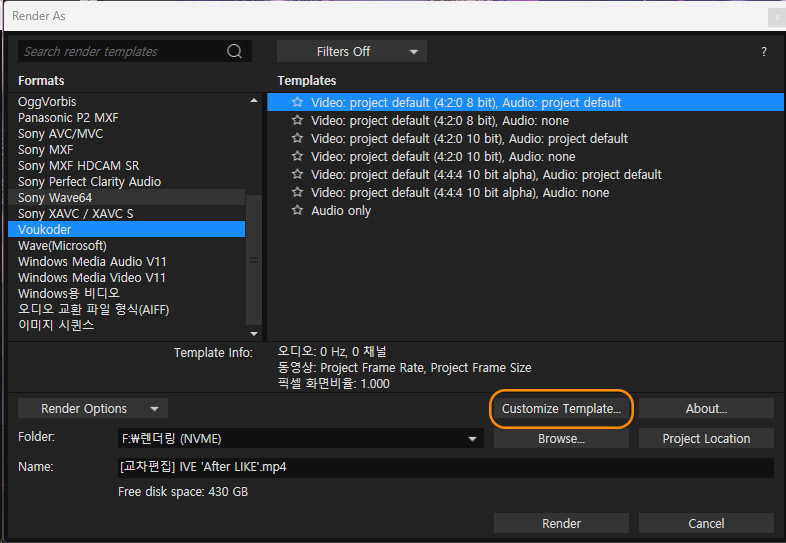The width and height of the screenshot is (786, 543).
Task: Close the Render As window
Action: pos(776,17)
